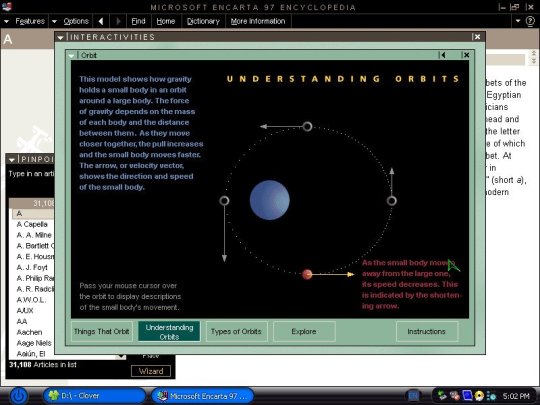
Task: Close the Interactivities window
Action: point(477,37)
